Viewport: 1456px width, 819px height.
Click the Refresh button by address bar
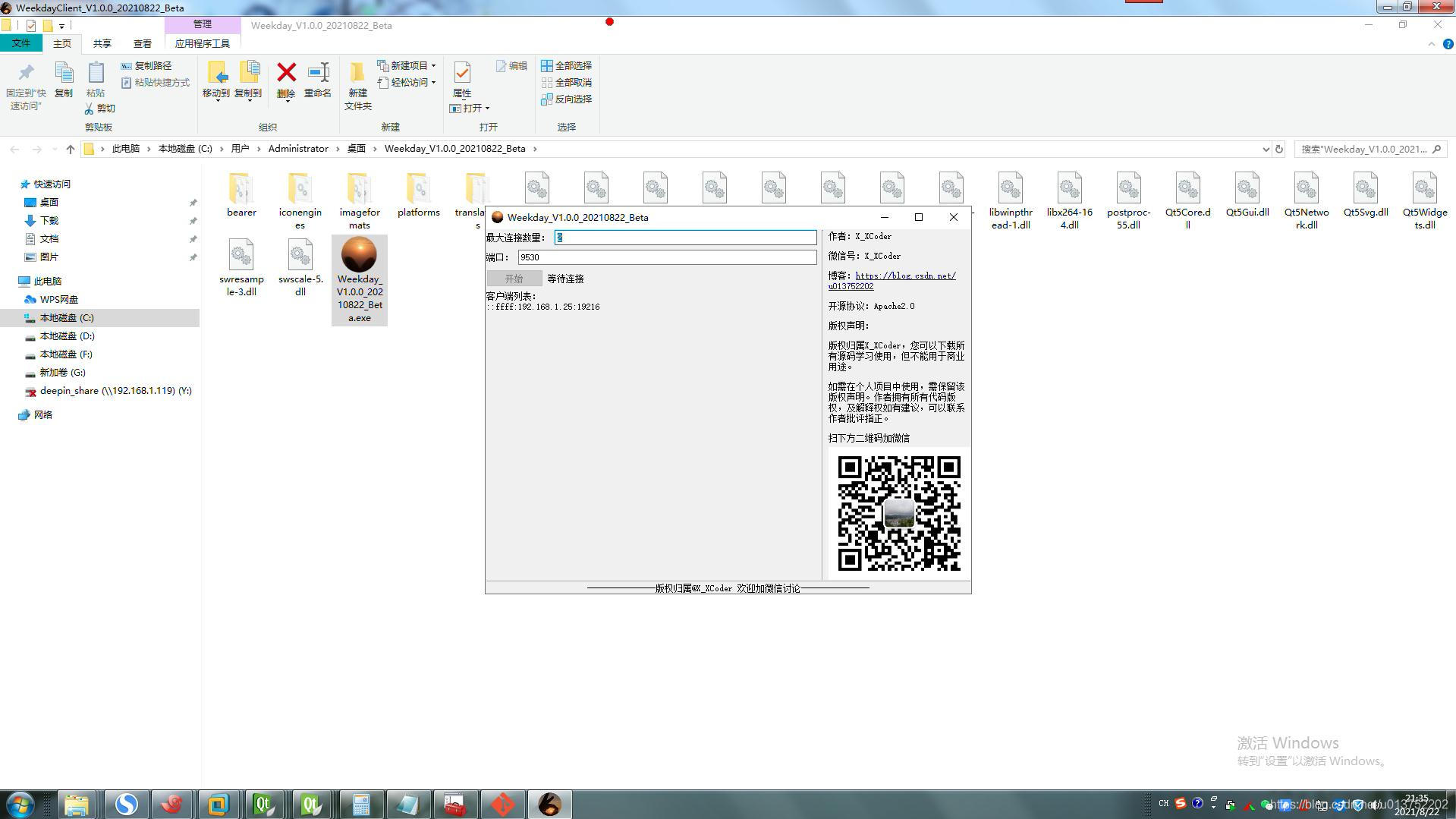tap(1279, 149)
